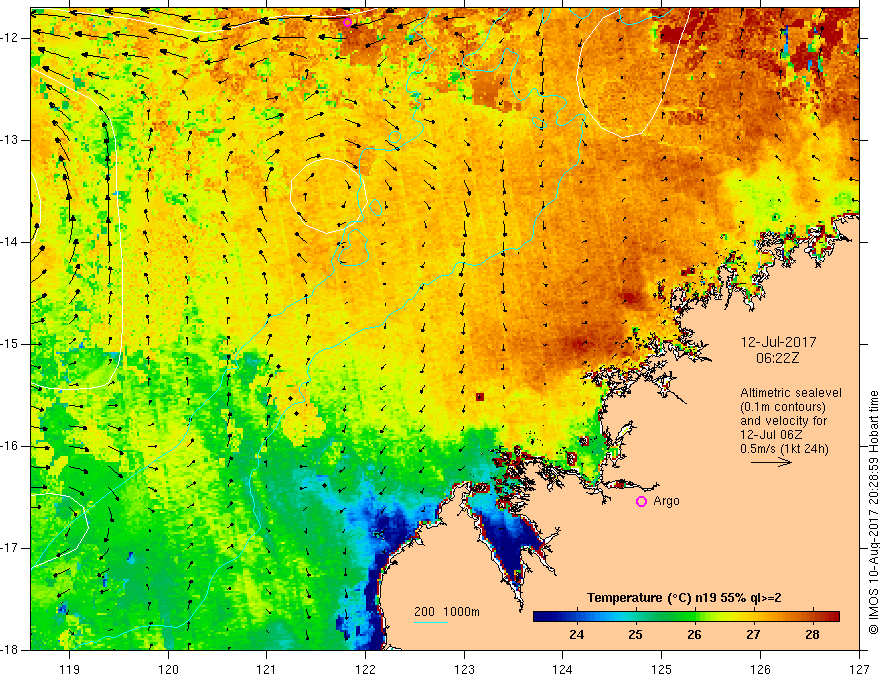Click the cyan isobath legend line
Image resolution: width=880 pixels, height=680 pixels.
tap(431, 622)
